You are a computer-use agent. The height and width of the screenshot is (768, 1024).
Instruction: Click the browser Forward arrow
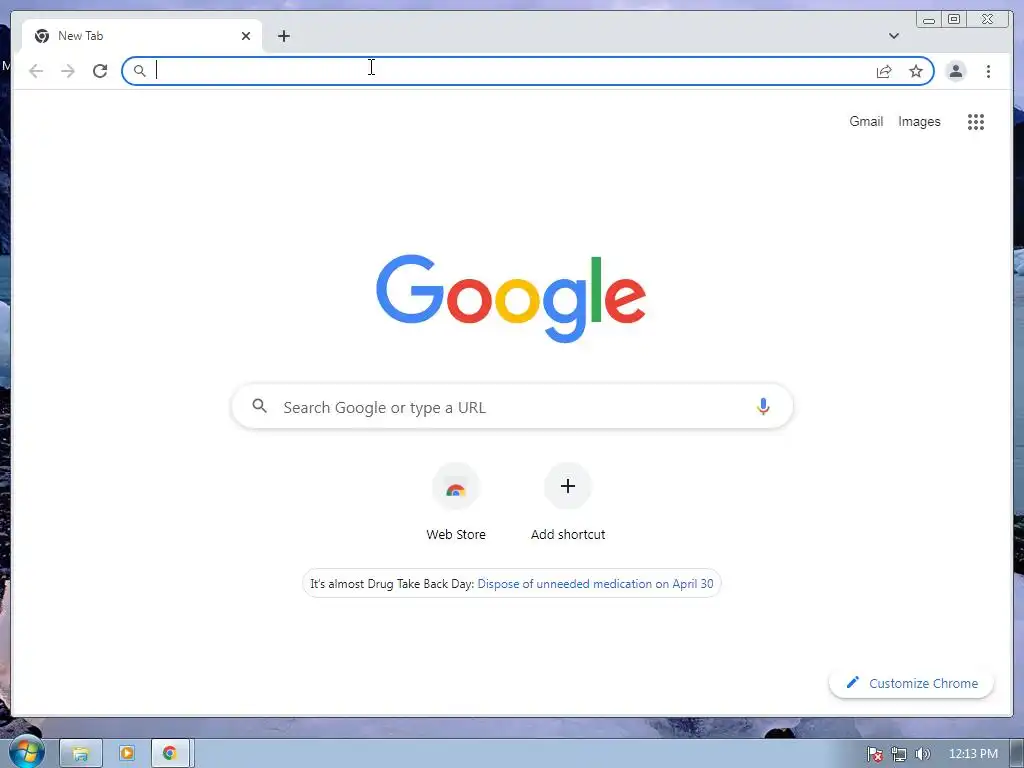[68, 71]
